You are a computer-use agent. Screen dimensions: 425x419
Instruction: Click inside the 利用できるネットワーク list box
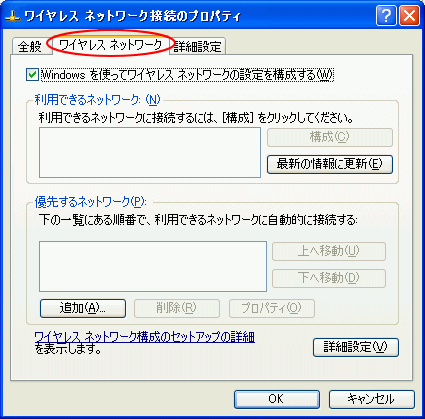[x=150, y=152]
